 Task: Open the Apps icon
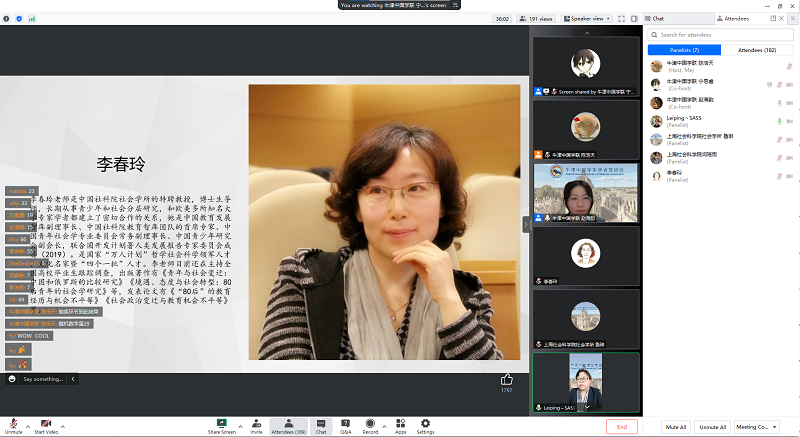click(x=401, y=426)
